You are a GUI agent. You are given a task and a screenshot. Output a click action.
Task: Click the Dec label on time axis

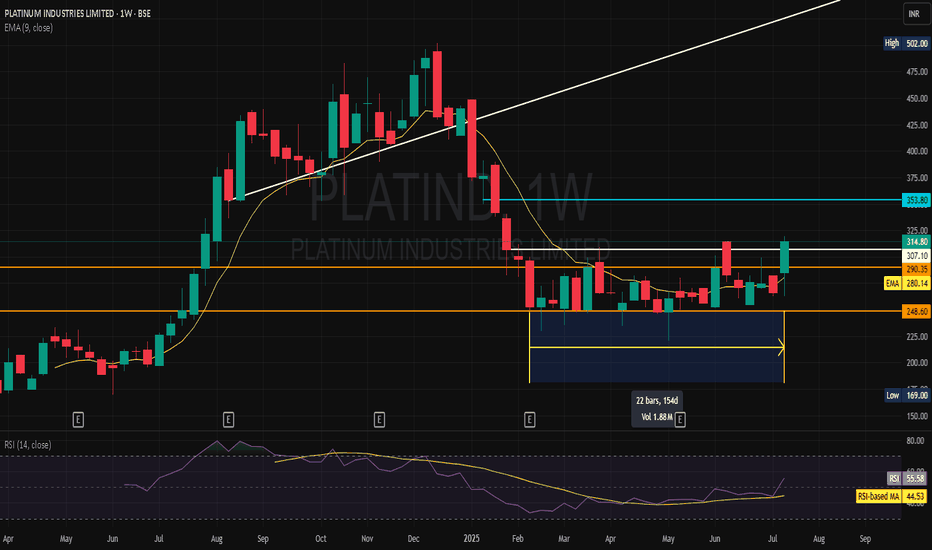pos(413,539)
